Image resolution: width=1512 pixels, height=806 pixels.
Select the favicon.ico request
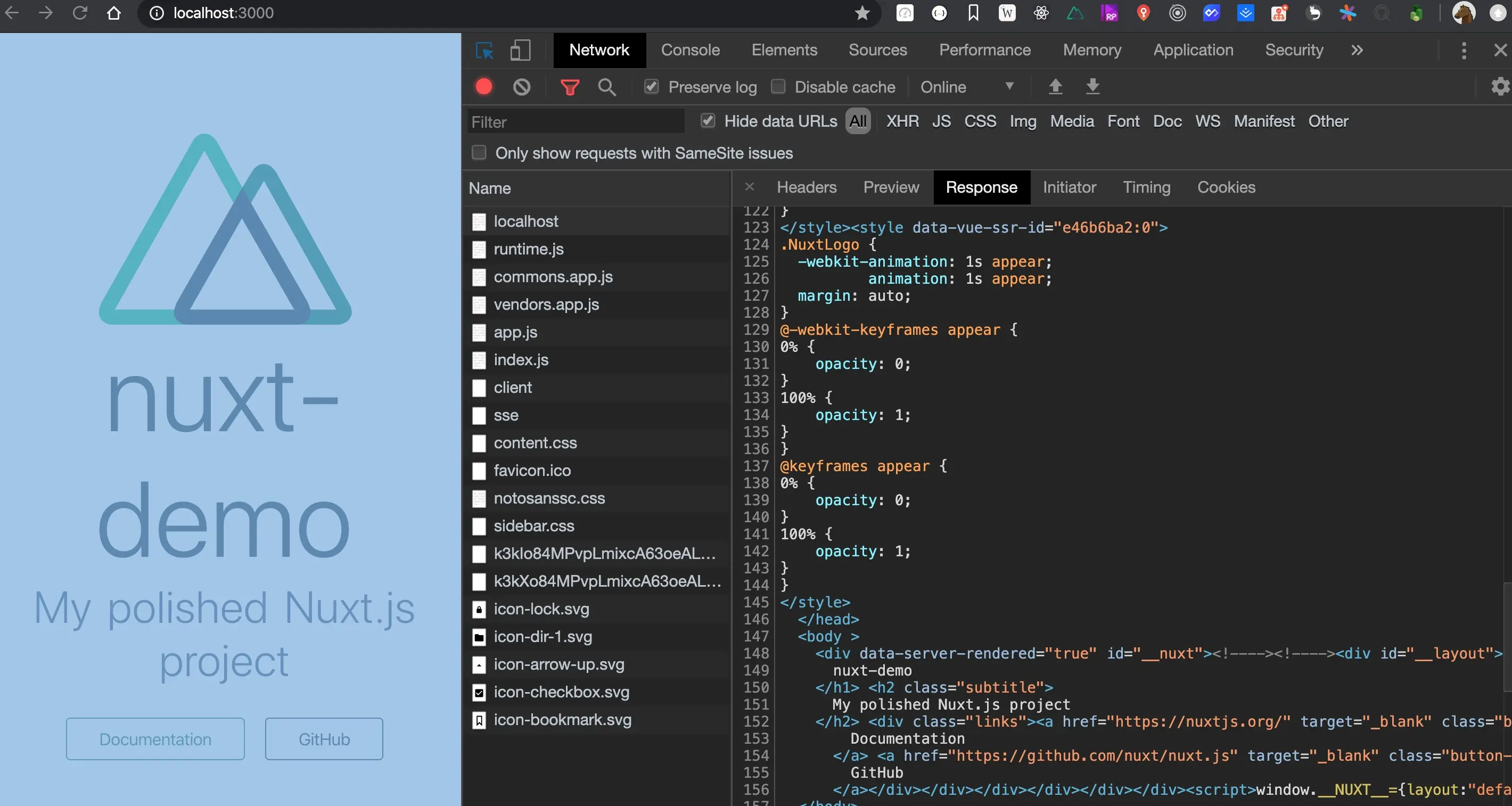[x=596, y=470]
